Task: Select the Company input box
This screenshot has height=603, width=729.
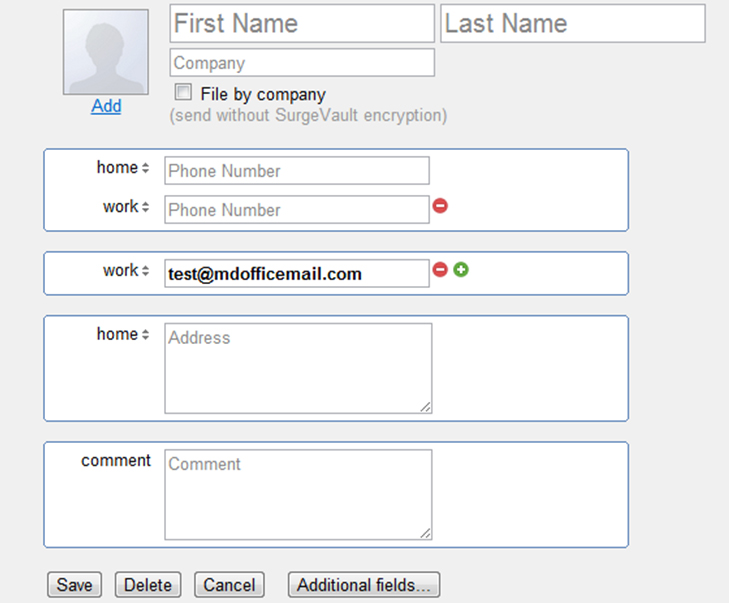Action: click(x=302, y=63)
